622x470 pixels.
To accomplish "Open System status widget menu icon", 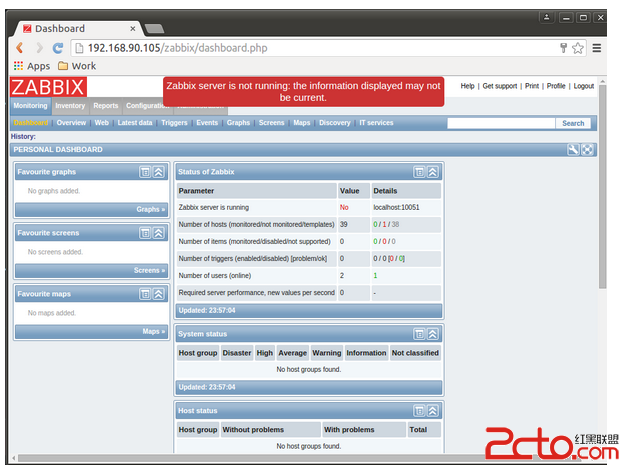I will coord(419,334).
